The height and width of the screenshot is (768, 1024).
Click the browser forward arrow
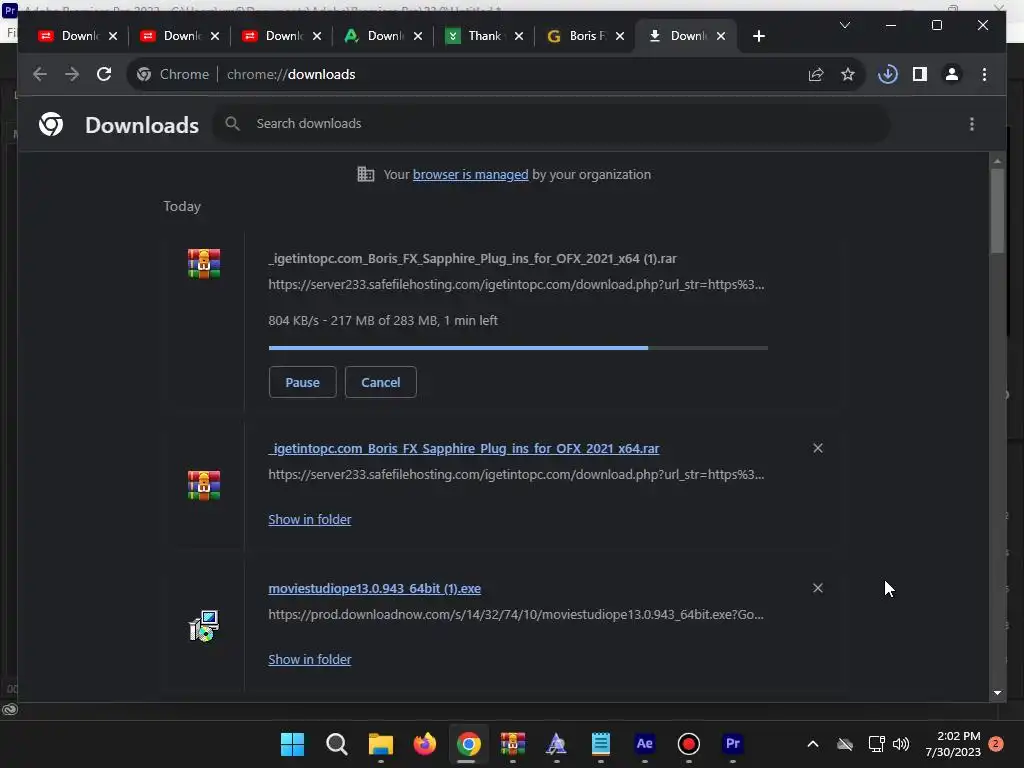[72, 74]
